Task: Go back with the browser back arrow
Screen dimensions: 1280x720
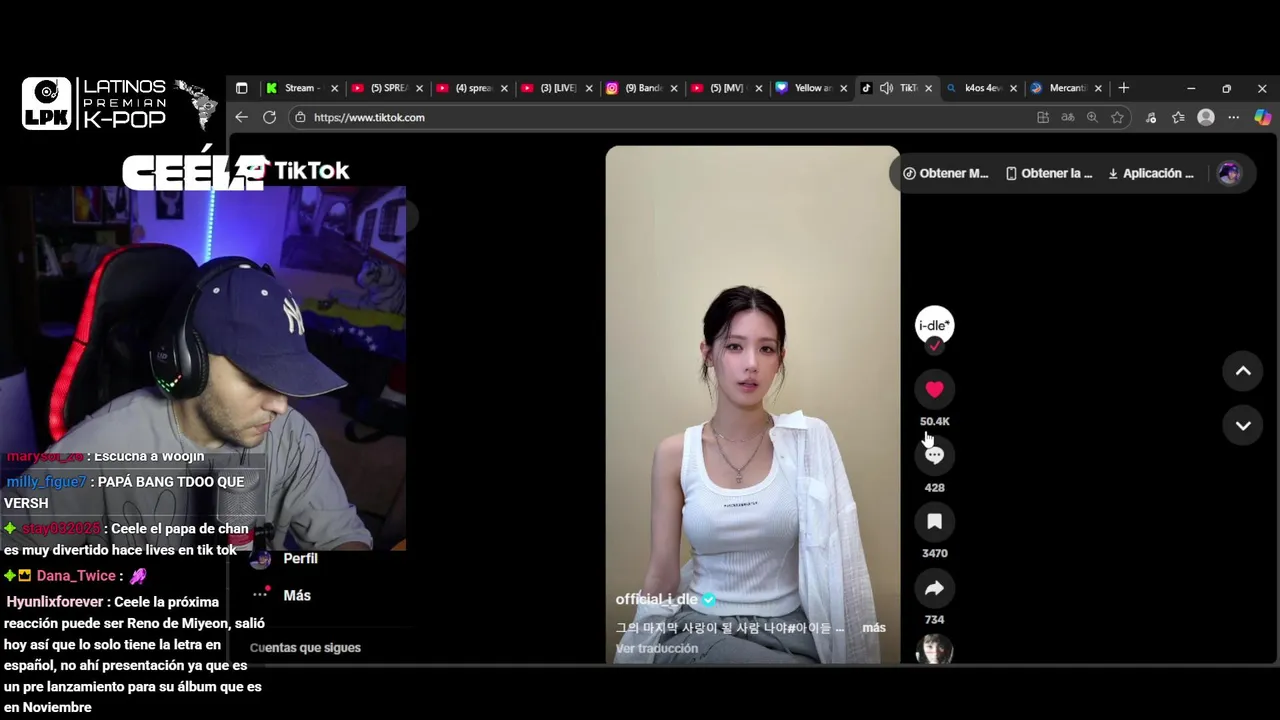Action: pos(241,117)
